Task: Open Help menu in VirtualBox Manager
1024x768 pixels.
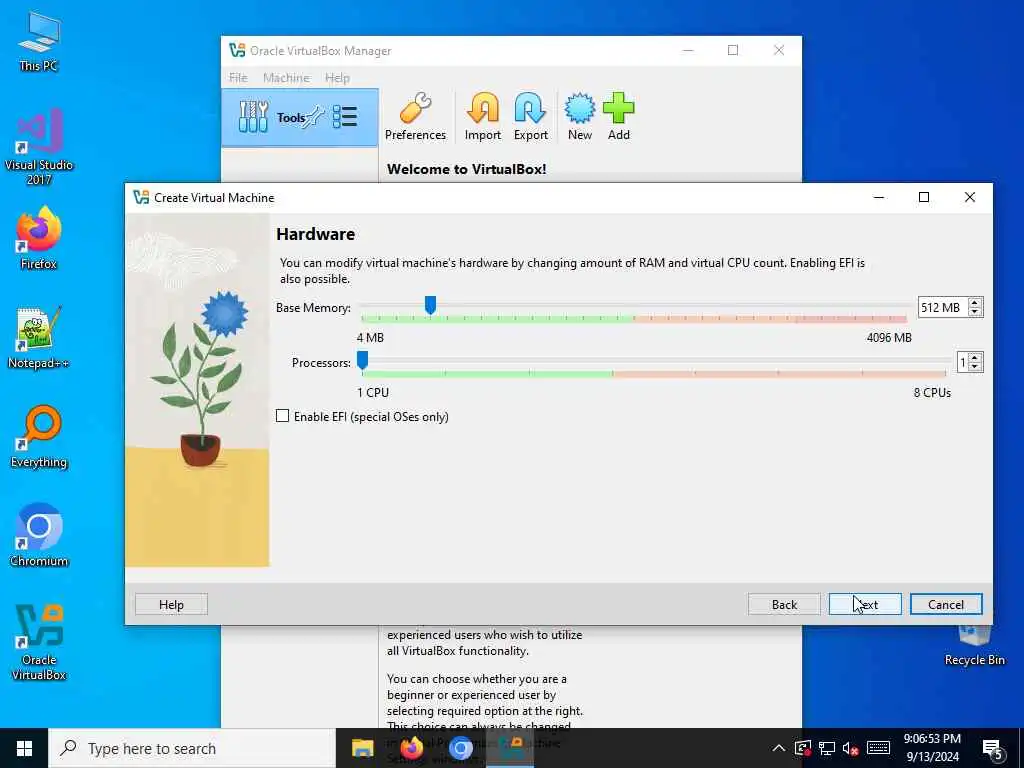Action: [337, 78]
